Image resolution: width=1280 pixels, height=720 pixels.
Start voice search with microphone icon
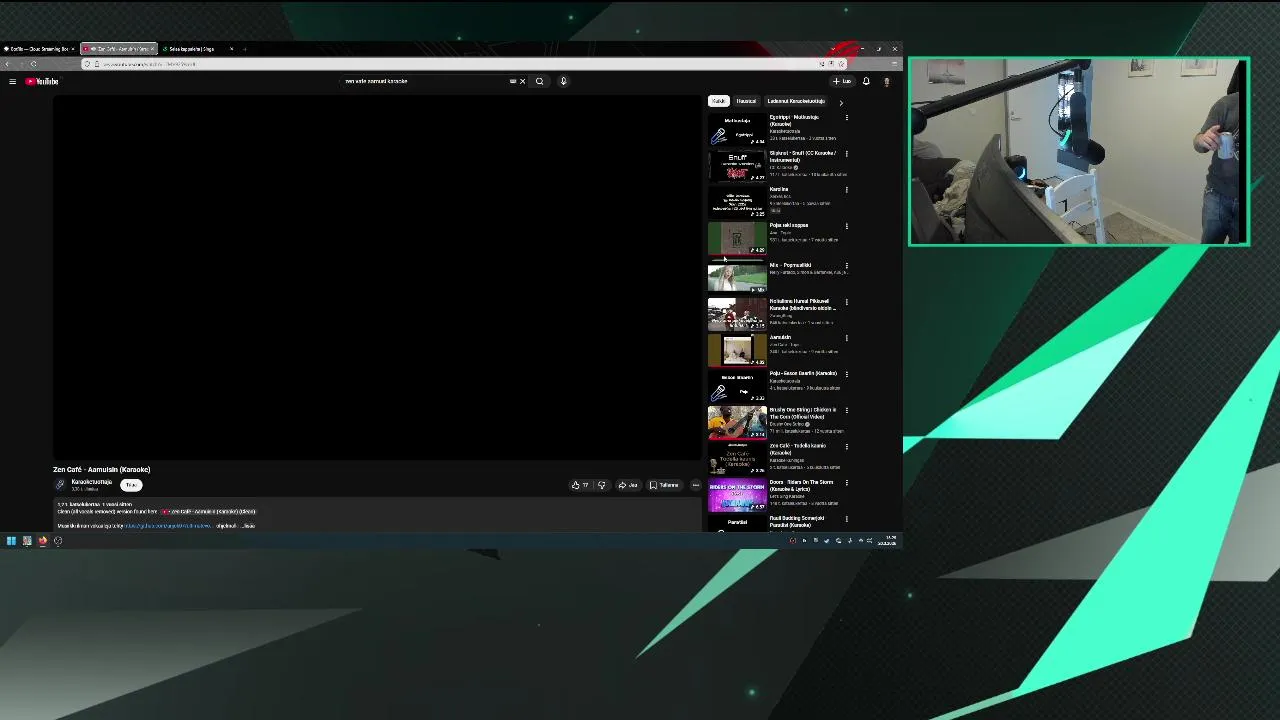(563, 81)
